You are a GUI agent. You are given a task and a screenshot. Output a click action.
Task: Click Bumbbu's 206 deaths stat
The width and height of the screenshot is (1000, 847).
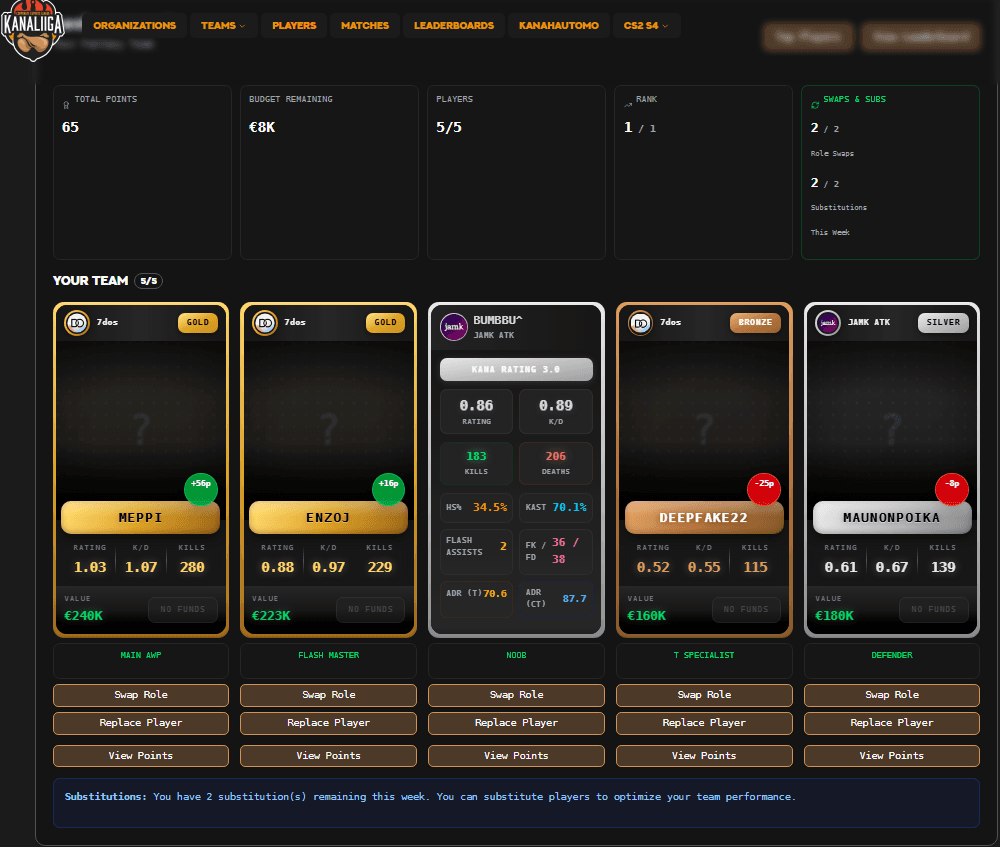pyautogui.click(x=555, y=463)
